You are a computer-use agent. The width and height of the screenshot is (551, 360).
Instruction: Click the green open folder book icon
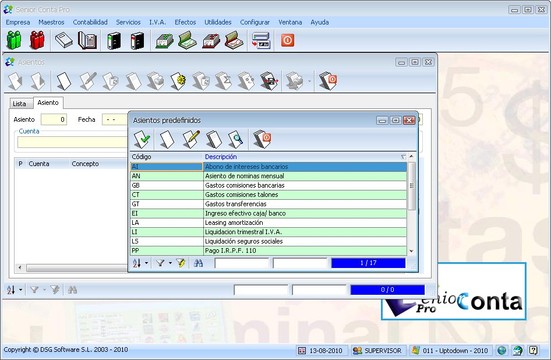pos(187,40)
